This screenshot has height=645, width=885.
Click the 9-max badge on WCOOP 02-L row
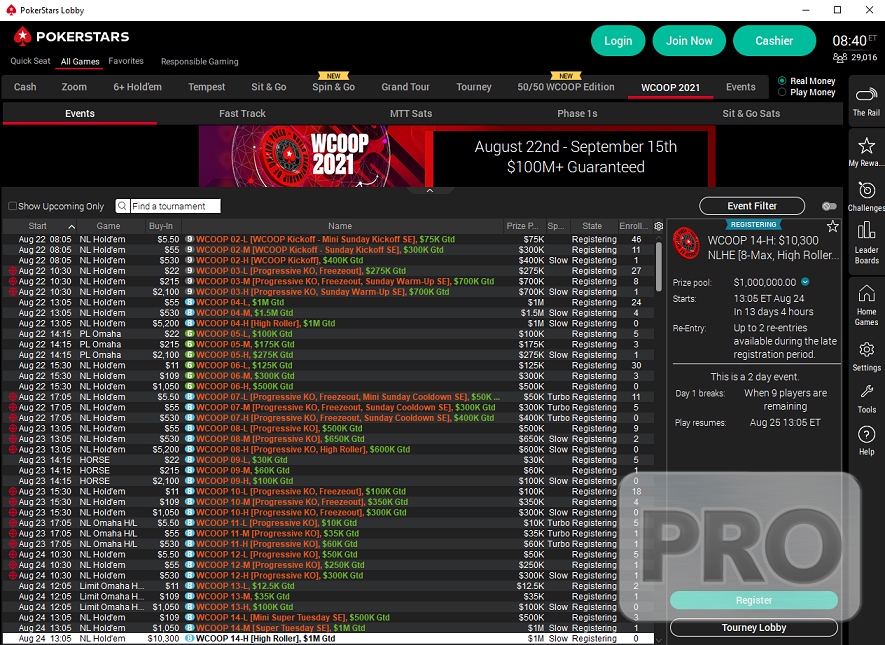click(190, 239)
